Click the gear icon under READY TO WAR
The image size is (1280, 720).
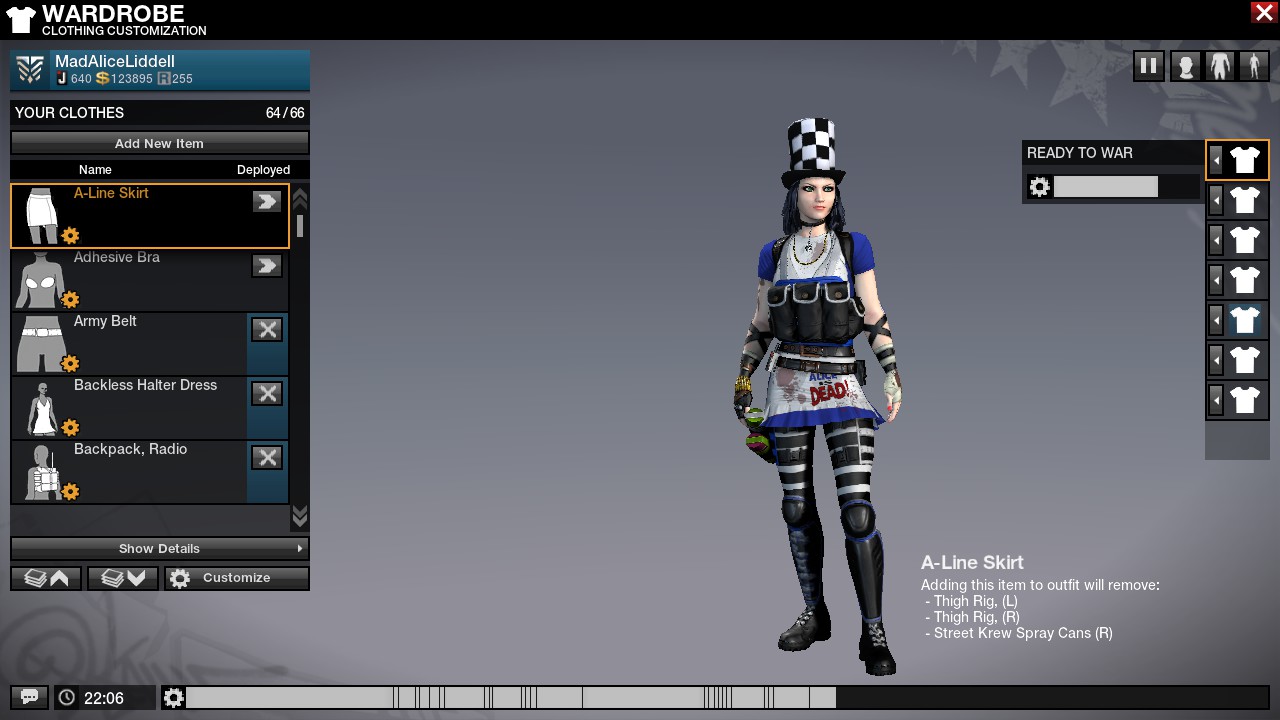1040,187
